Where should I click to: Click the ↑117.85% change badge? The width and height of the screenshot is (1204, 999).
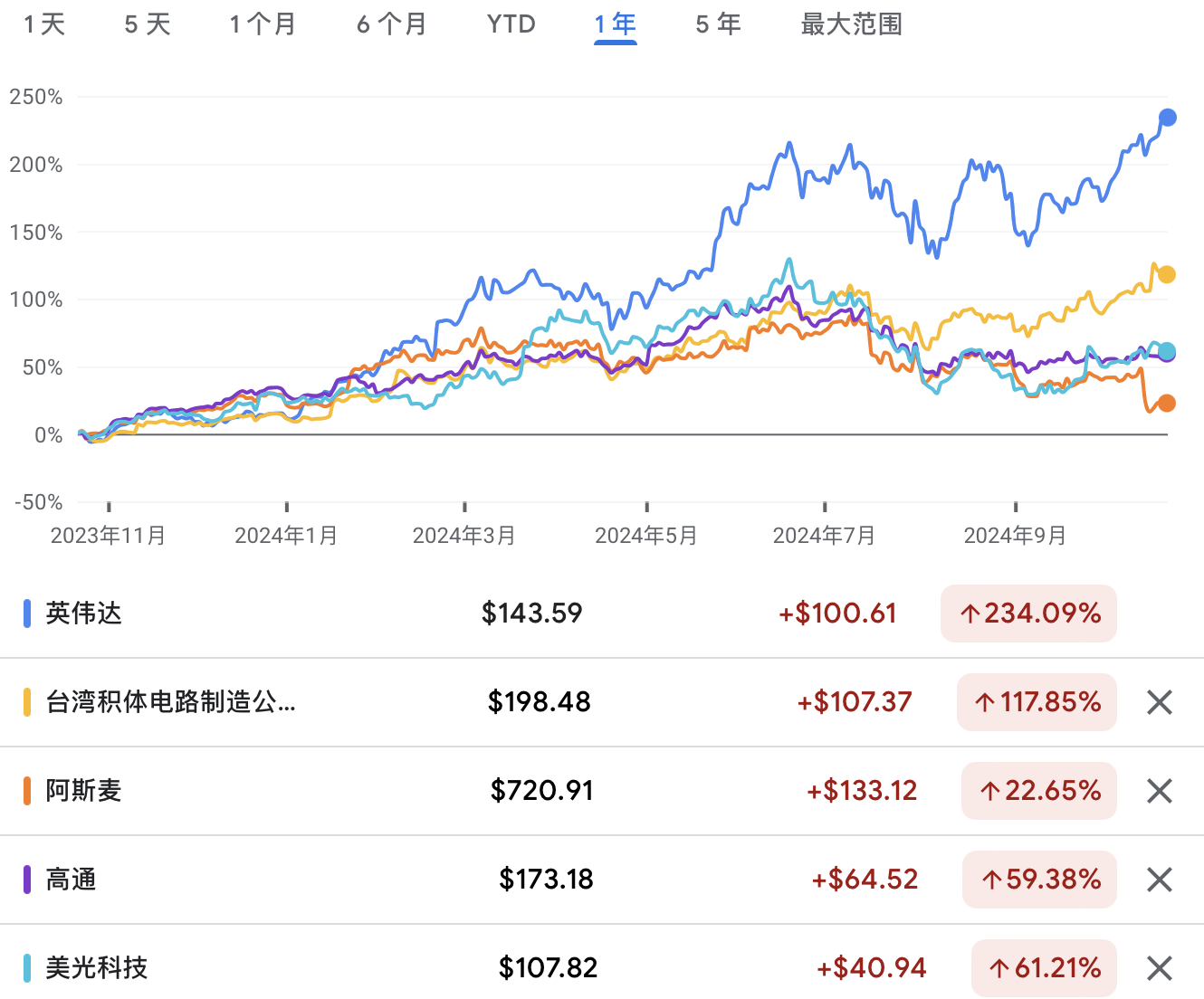pos(1037,702)
